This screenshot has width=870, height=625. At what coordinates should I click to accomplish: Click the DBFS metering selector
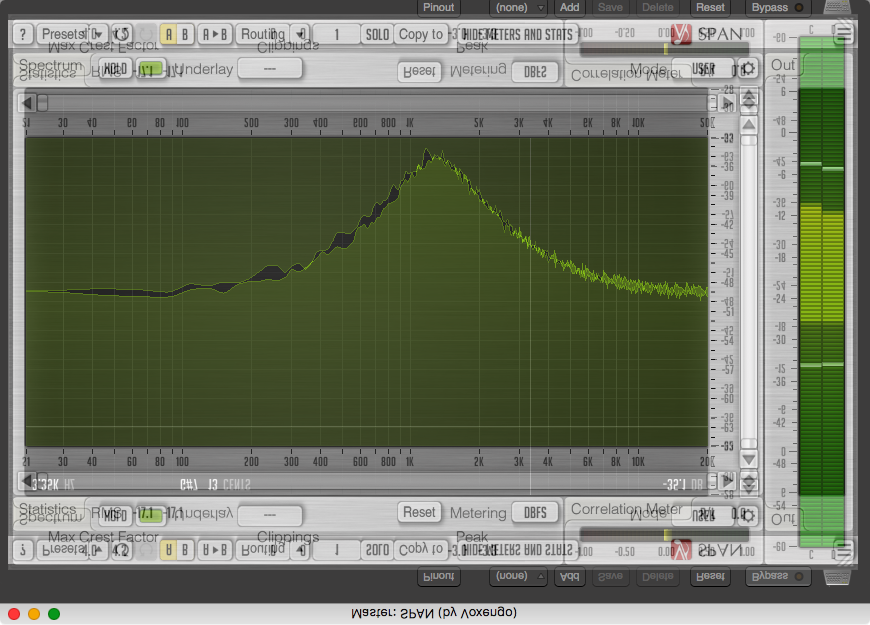(x=535, y=71)
